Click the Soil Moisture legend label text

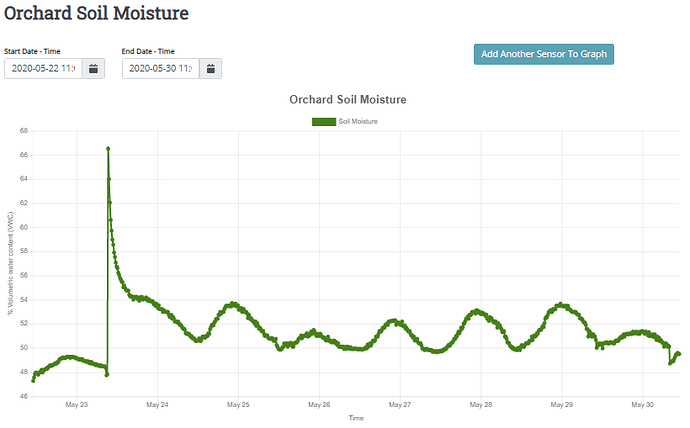click(358, 121)
